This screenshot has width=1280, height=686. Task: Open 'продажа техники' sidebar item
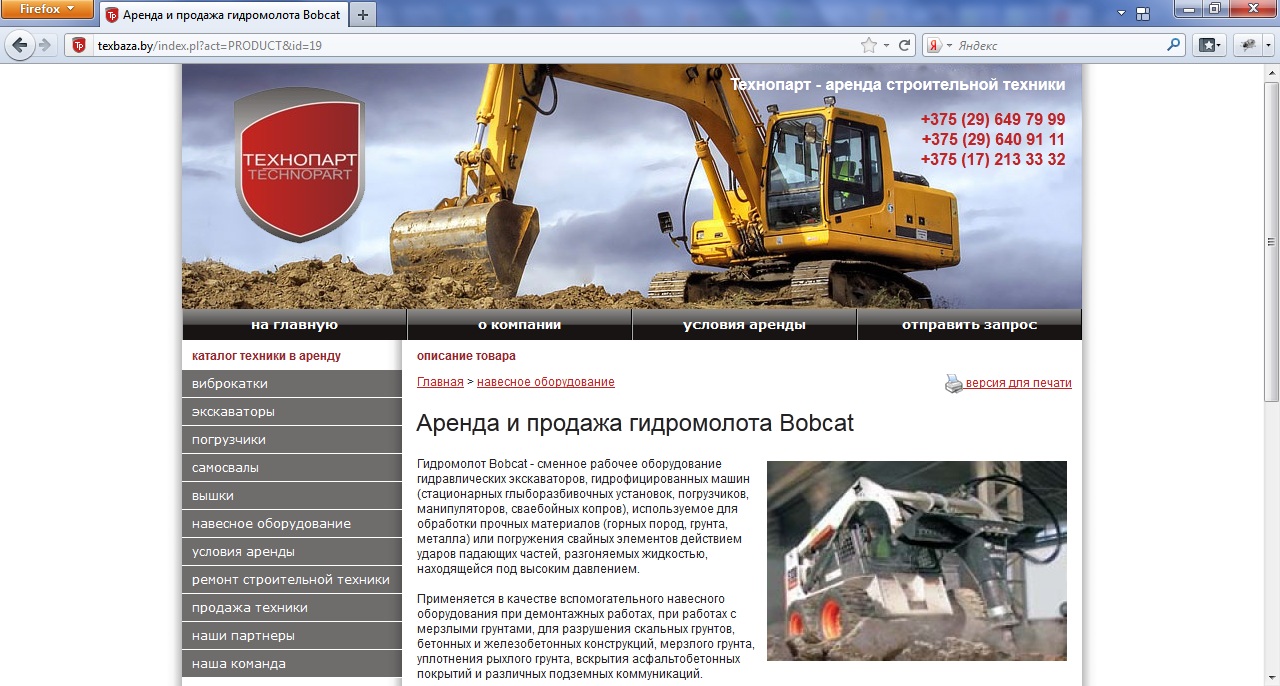(292, 608)
